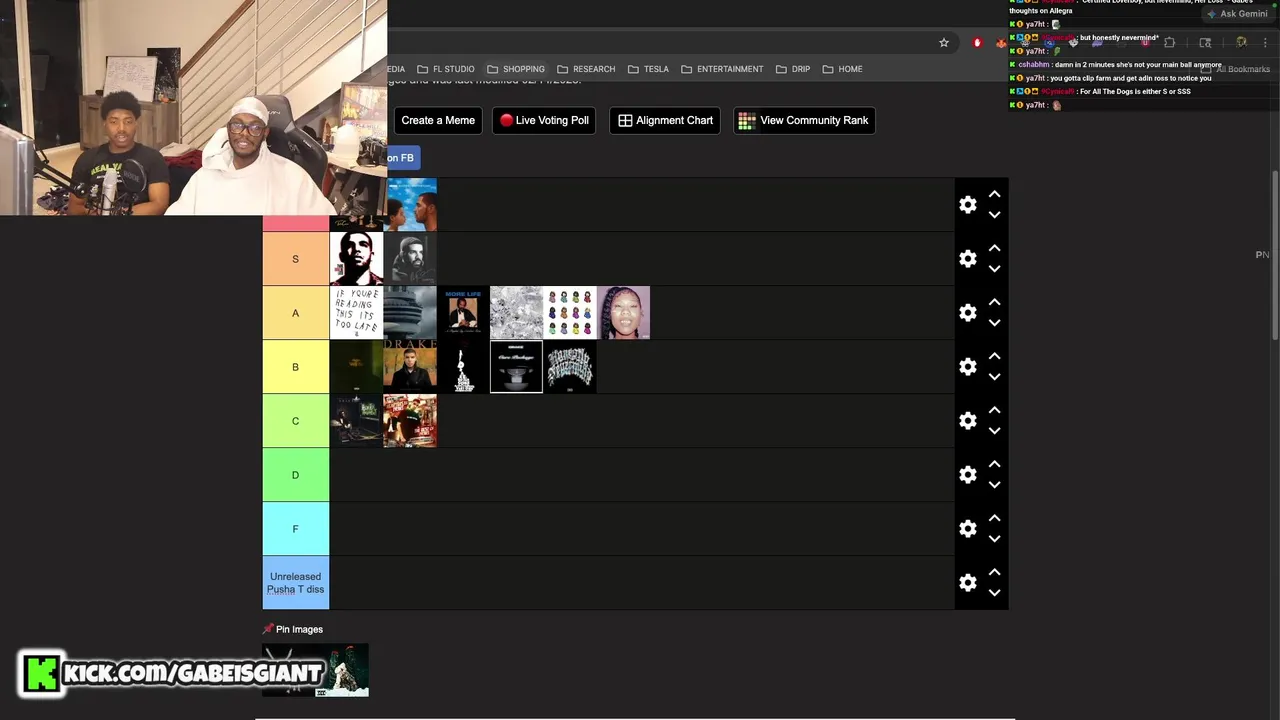
Task: Bookmark this page with the star icon
Action: click(943, 43)
